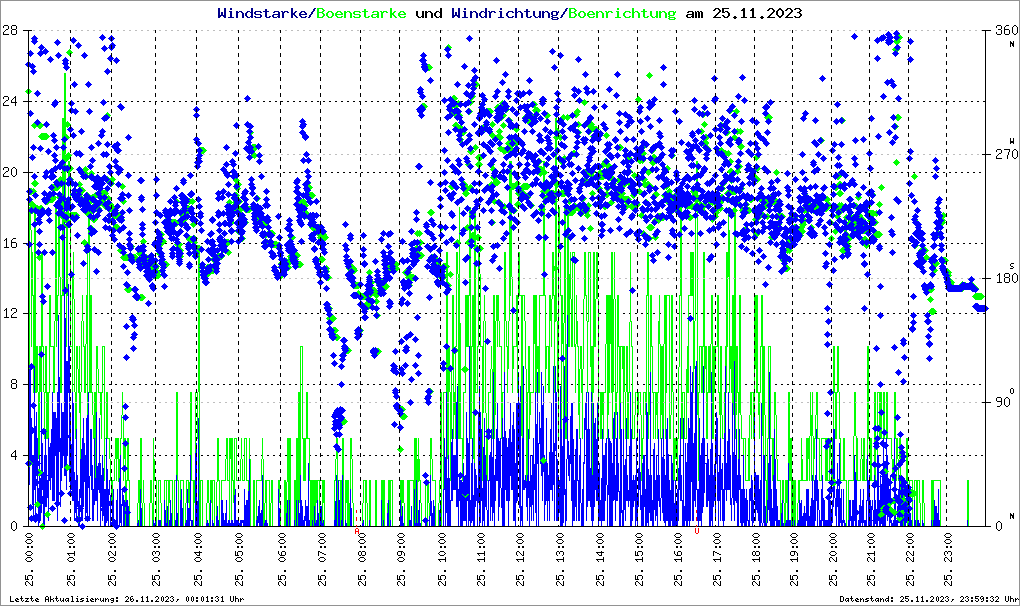Click the wind-speed axis value 8
The image size is (1020, 606).
(x=14, y=385)
